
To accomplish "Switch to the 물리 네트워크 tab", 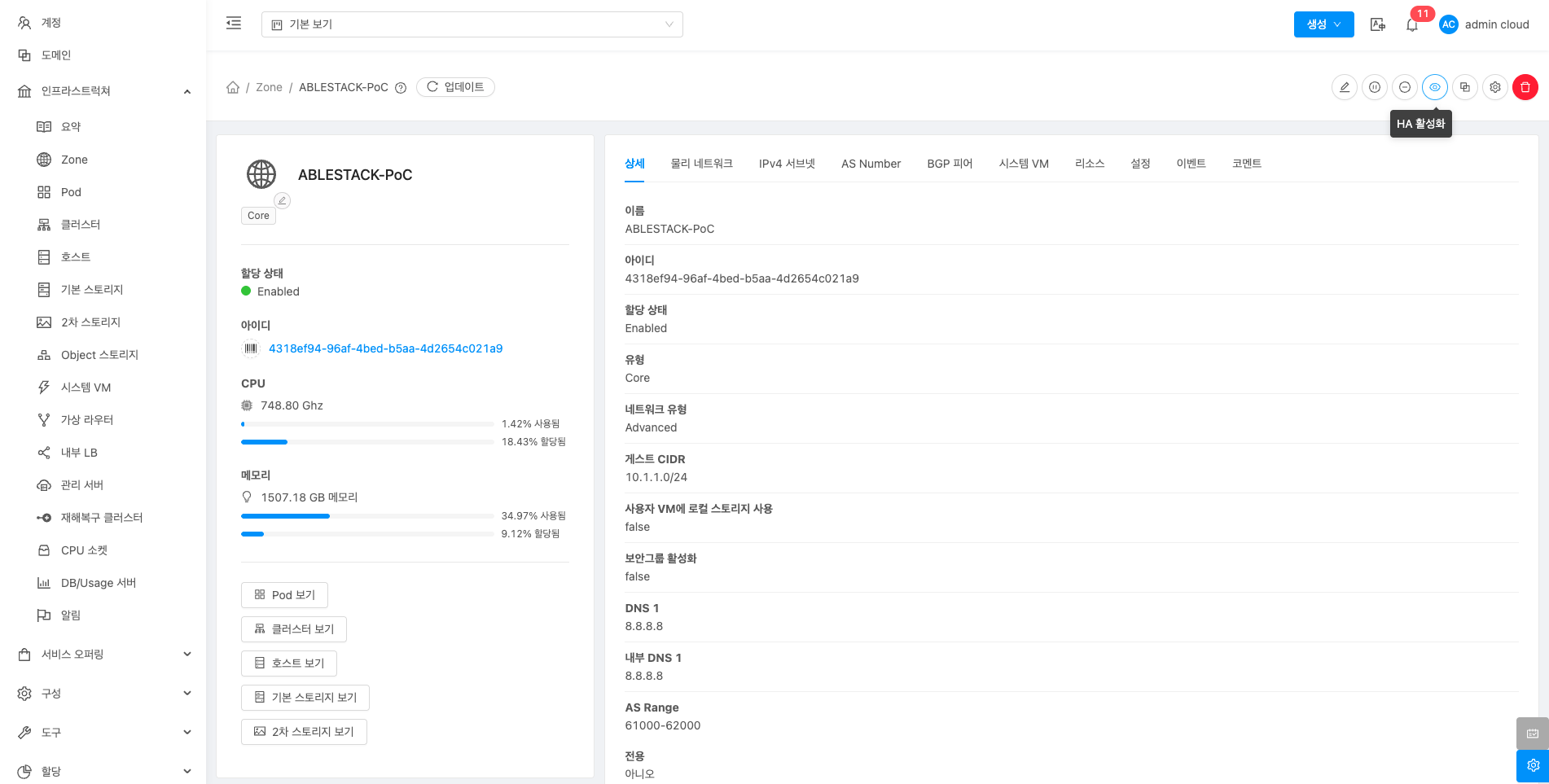I will (701, 164).
